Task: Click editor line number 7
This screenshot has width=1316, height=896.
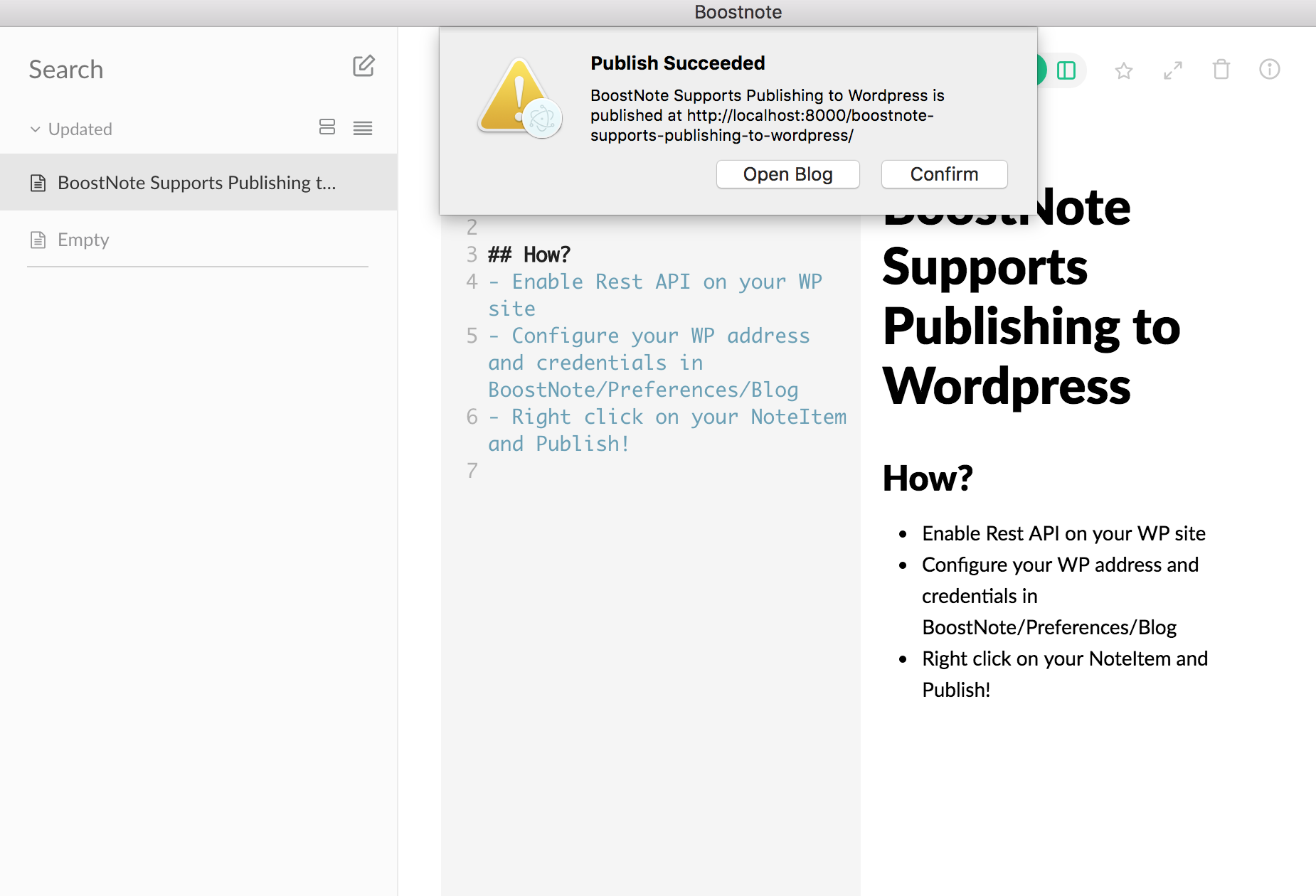Action: [472, 471]
